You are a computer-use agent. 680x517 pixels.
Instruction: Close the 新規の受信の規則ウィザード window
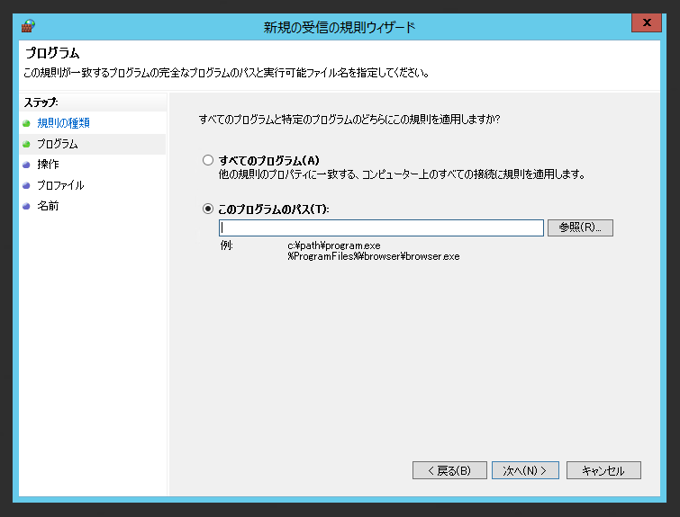(646, 23)
